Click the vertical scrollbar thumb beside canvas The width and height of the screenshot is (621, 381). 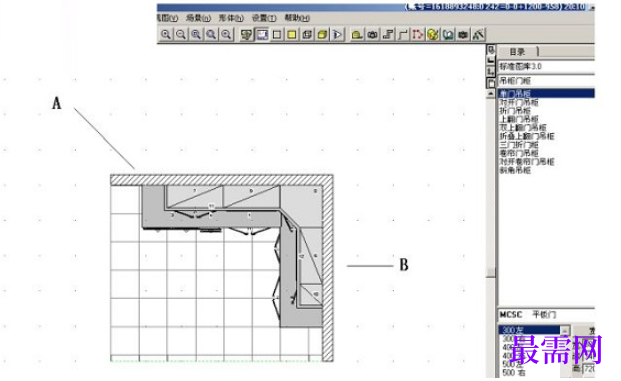click(491, 272)
